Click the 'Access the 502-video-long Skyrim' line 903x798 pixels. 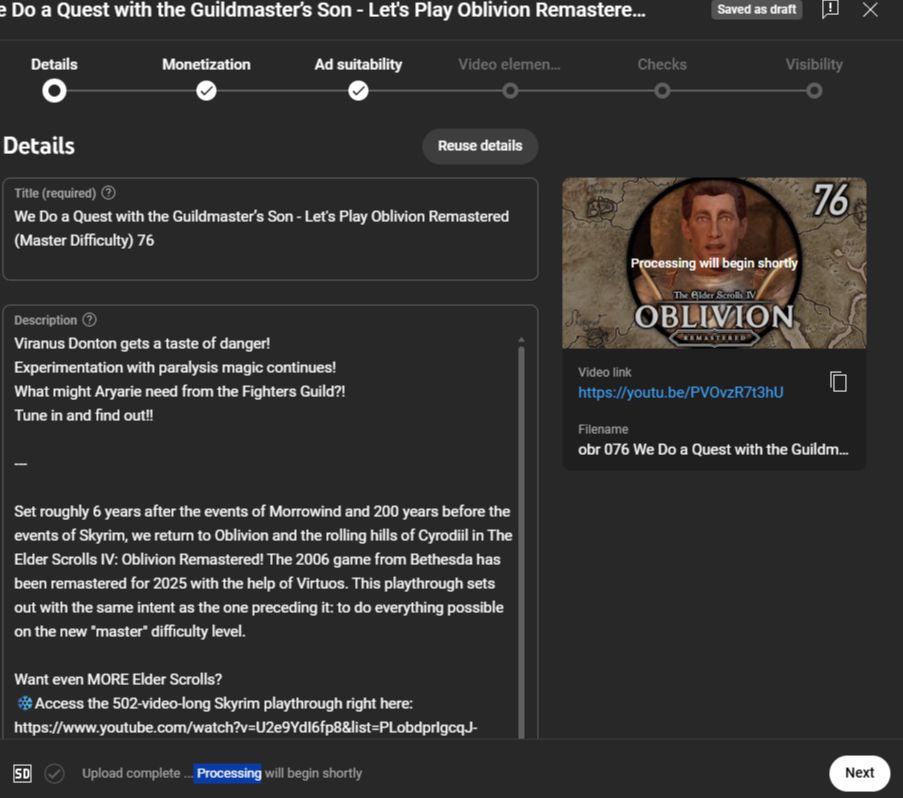[x=223, y=704]
